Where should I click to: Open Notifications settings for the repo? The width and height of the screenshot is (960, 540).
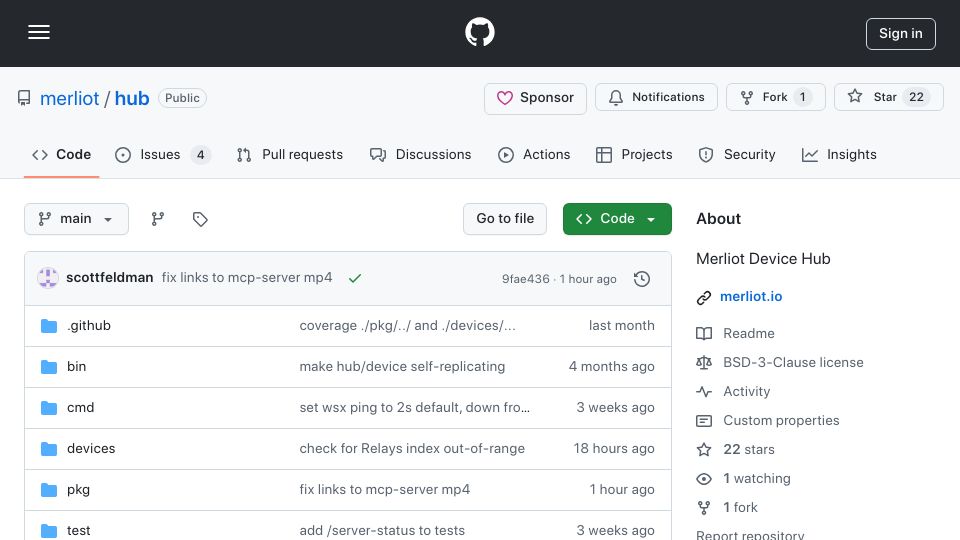656,97
